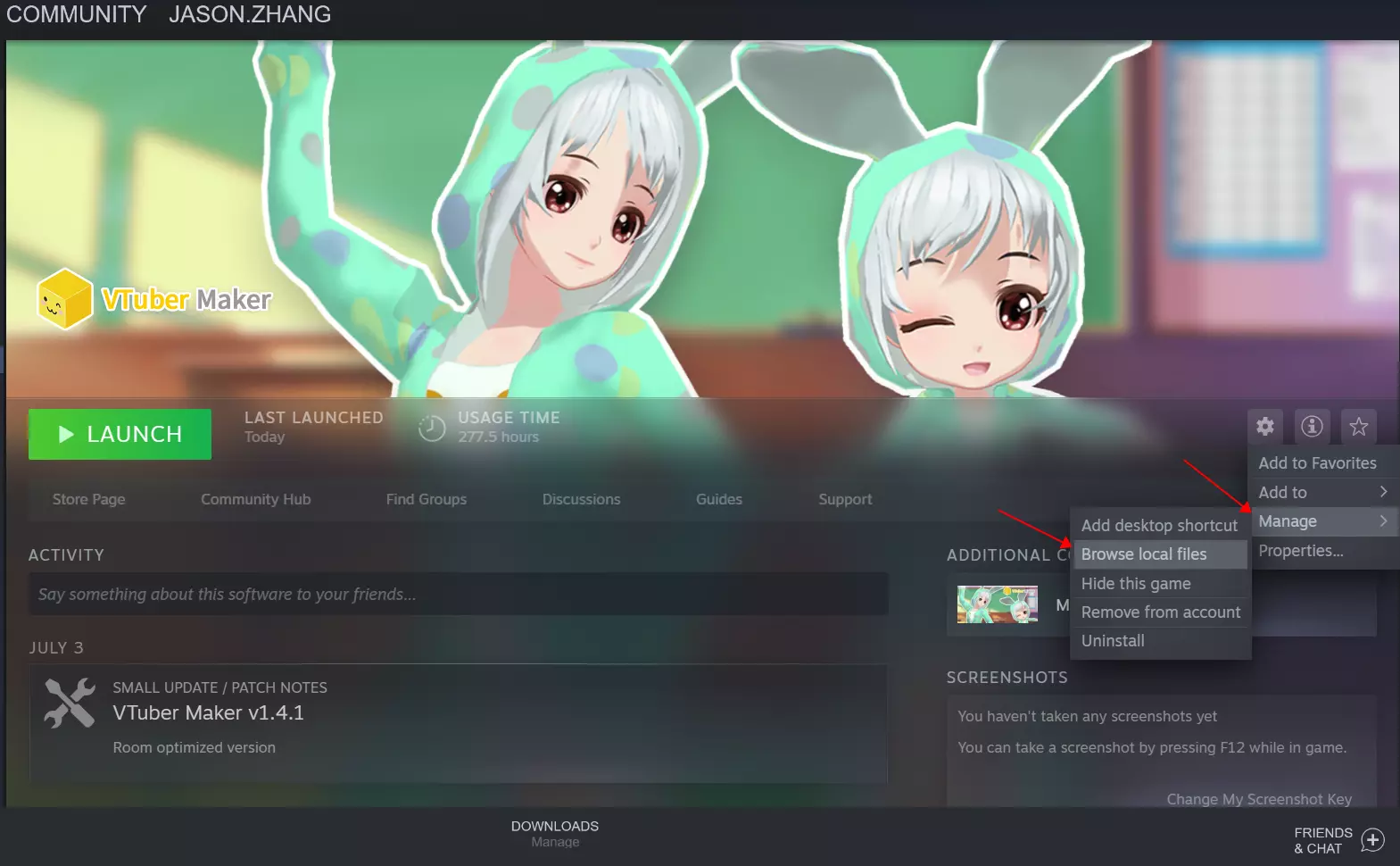The height and width of the screenshot is (866, 1400).
Task: Select Hide this game
Action: [x=1161, y=584]
